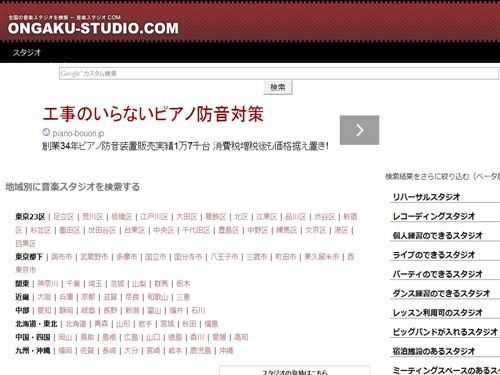The width and height of the screenshot is (500, 375).
Task: Select the 神奈川 prefecture link
Action: point(48,284)
